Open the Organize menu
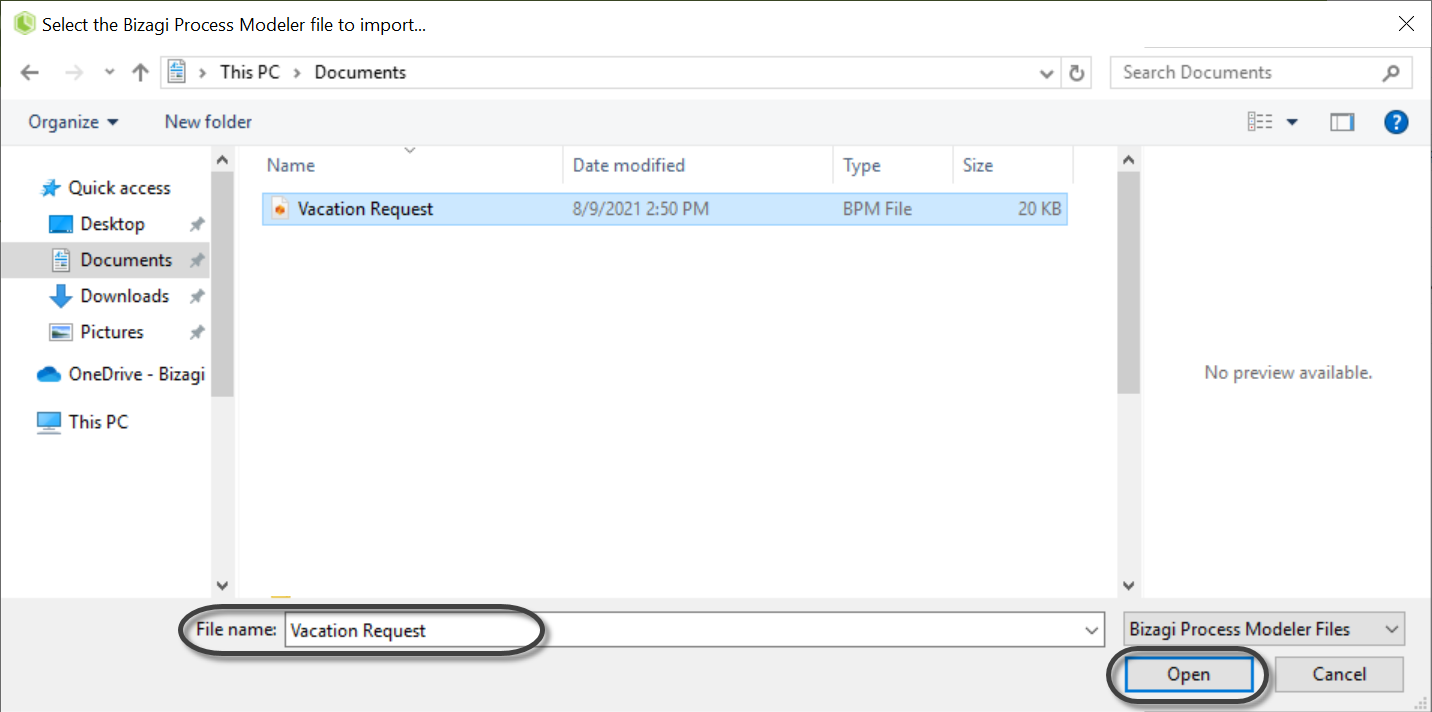The image size is (1432, 712). point(73,122)
